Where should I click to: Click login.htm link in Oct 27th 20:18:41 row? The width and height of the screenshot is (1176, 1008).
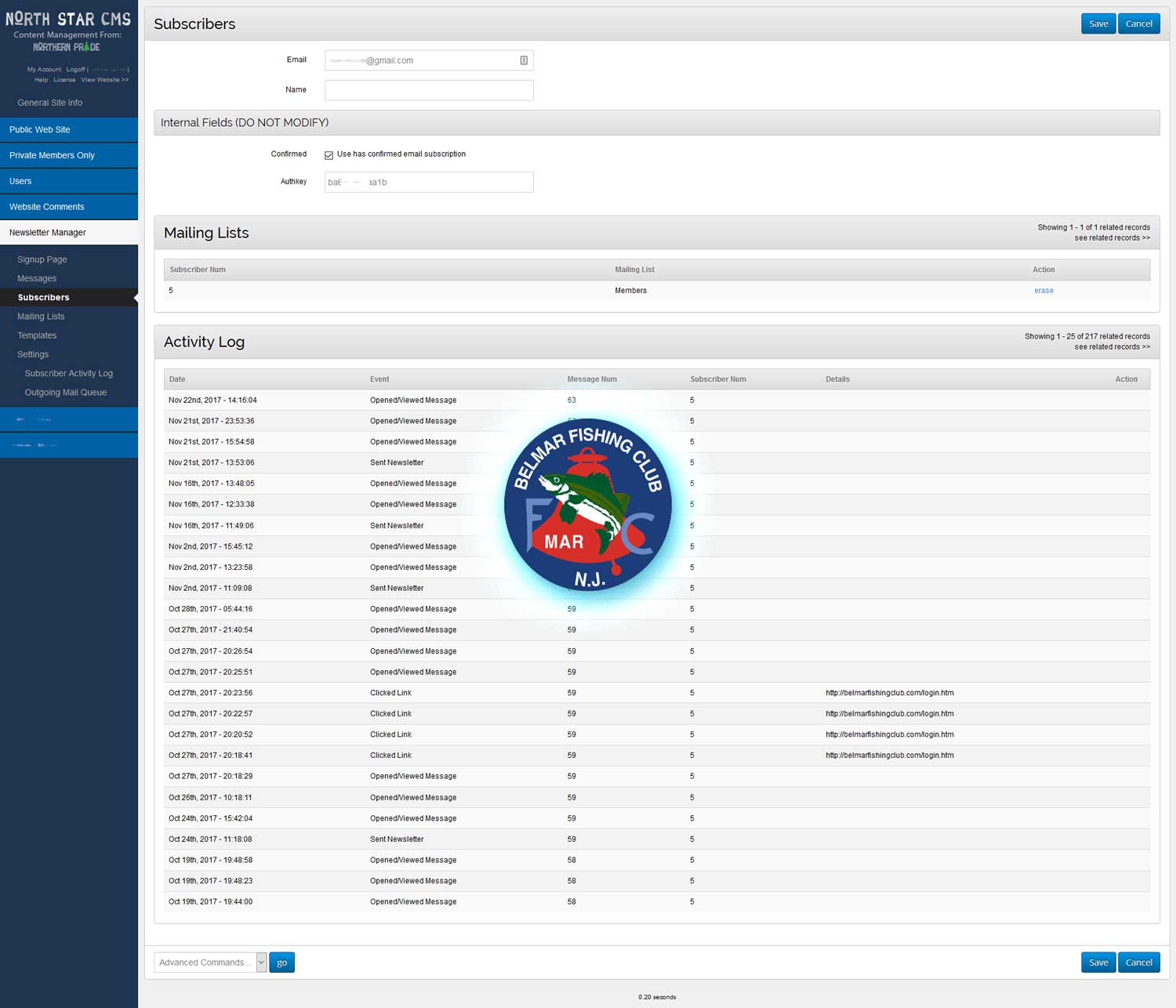coord(890,756)
